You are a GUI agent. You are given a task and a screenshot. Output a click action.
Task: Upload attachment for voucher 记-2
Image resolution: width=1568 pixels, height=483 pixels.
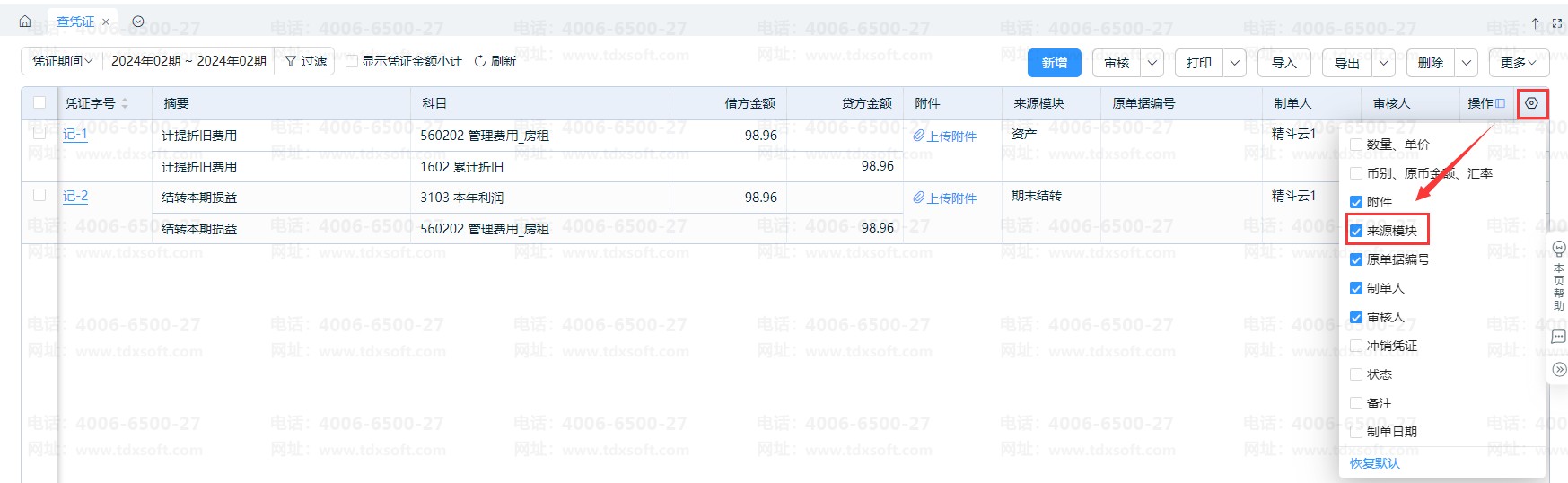click(944, 198)
